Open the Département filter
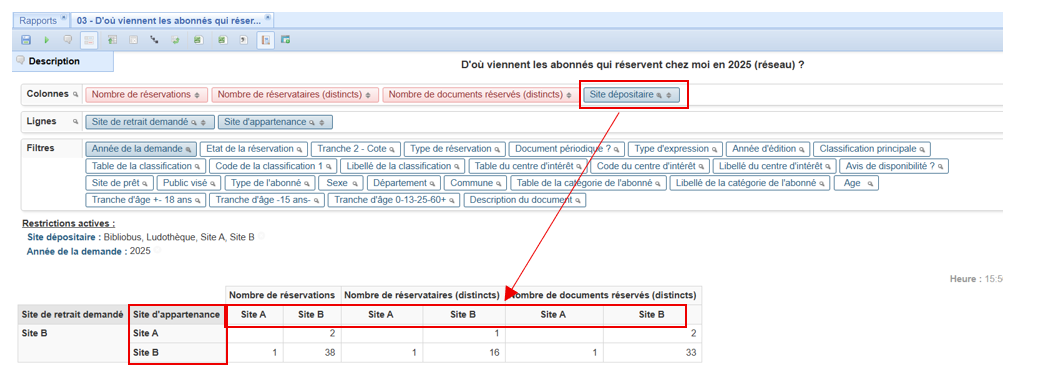This screenshot has height=388, width=1050. (x=404, y=183)
